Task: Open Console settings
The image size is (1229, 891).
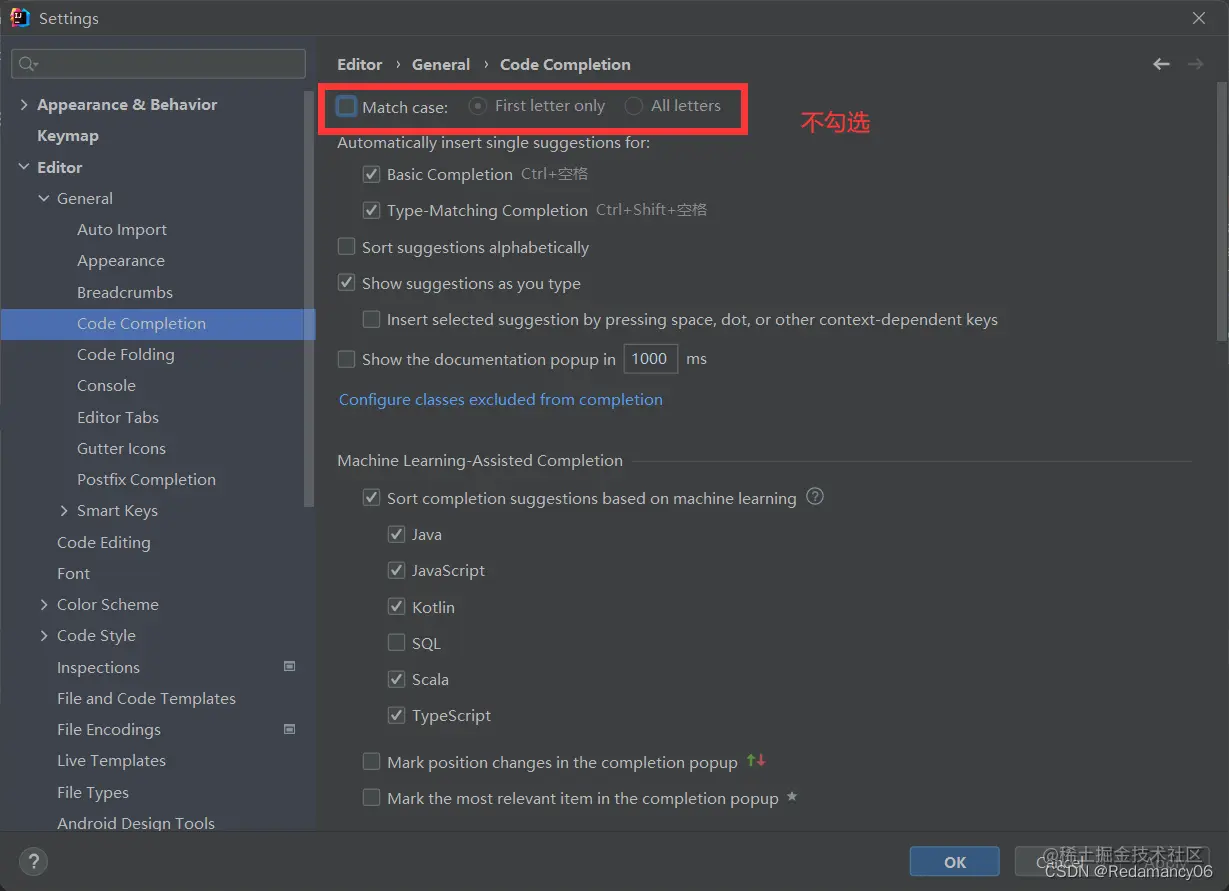Action: click(106, 385)
